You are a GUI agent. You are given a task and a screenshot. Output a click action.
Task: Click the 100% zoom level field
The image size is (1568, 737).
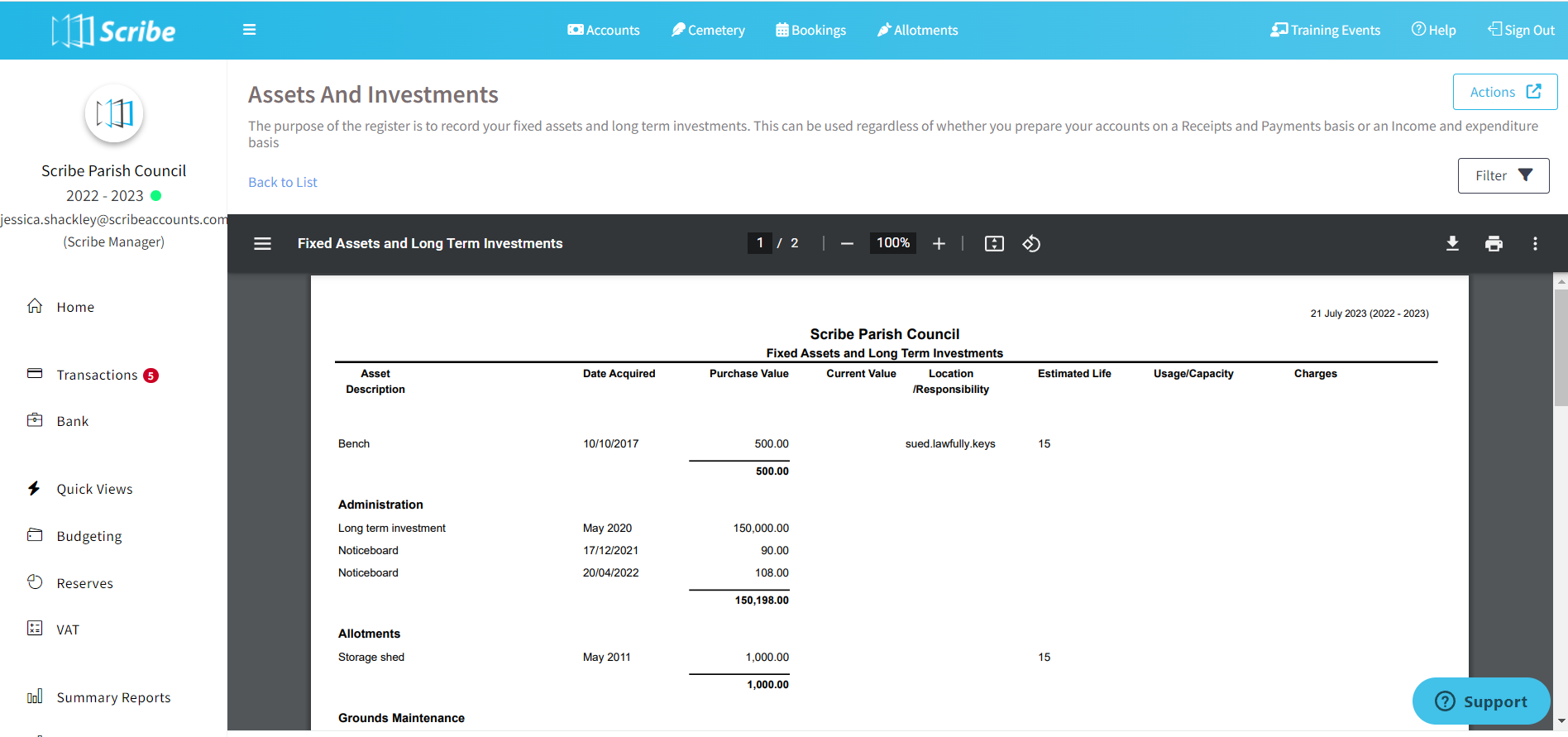pos(893,243)
